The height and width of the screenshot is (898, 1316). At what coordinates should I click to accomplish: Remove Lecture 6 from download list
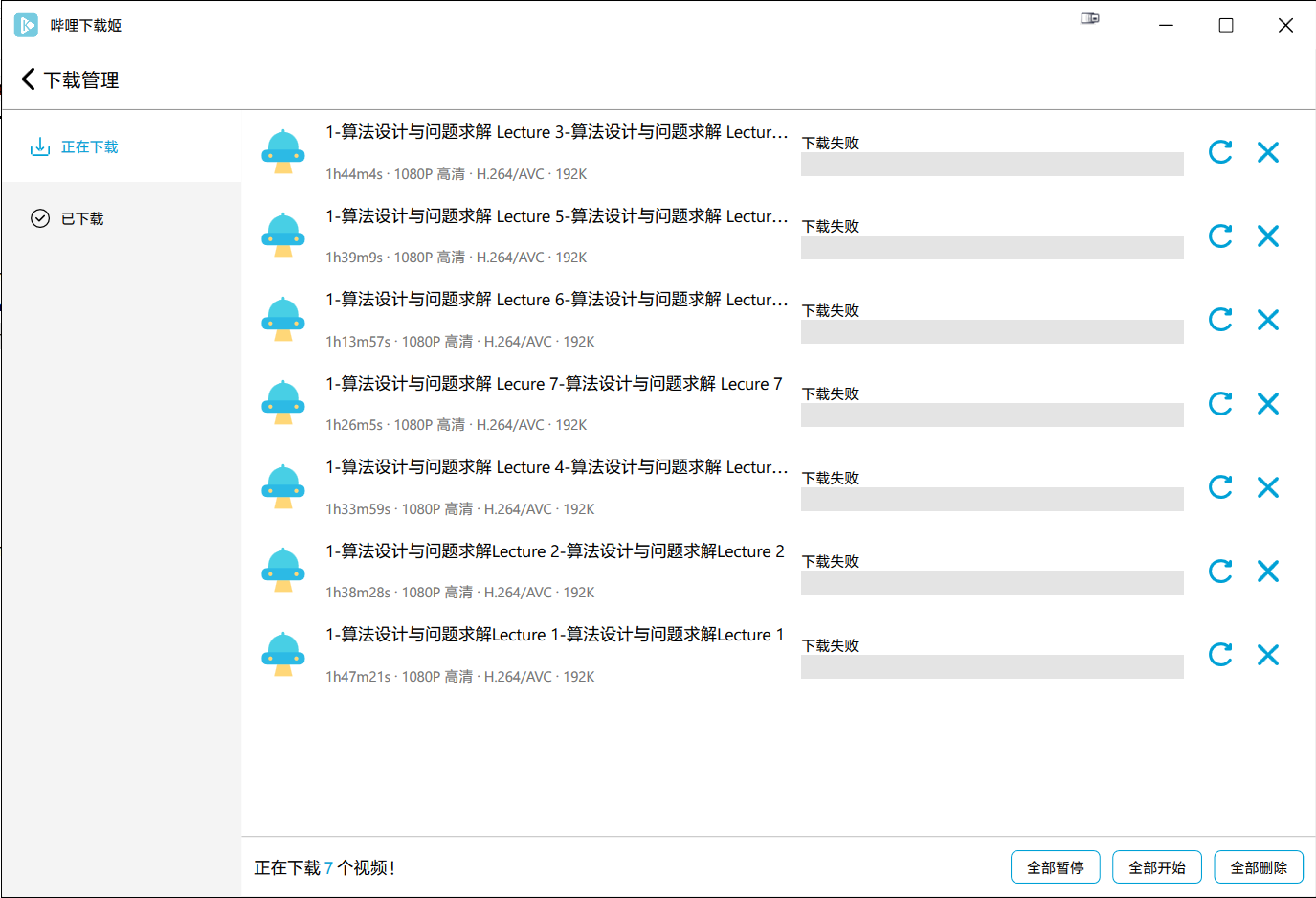pos(1267,320)
